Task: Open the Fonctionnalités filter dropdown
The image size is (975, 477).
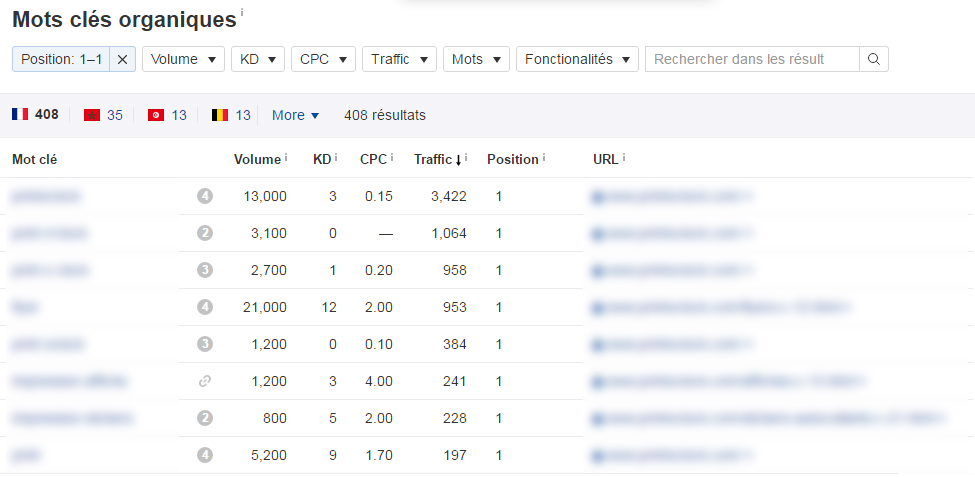Action: tap(577, 59)
